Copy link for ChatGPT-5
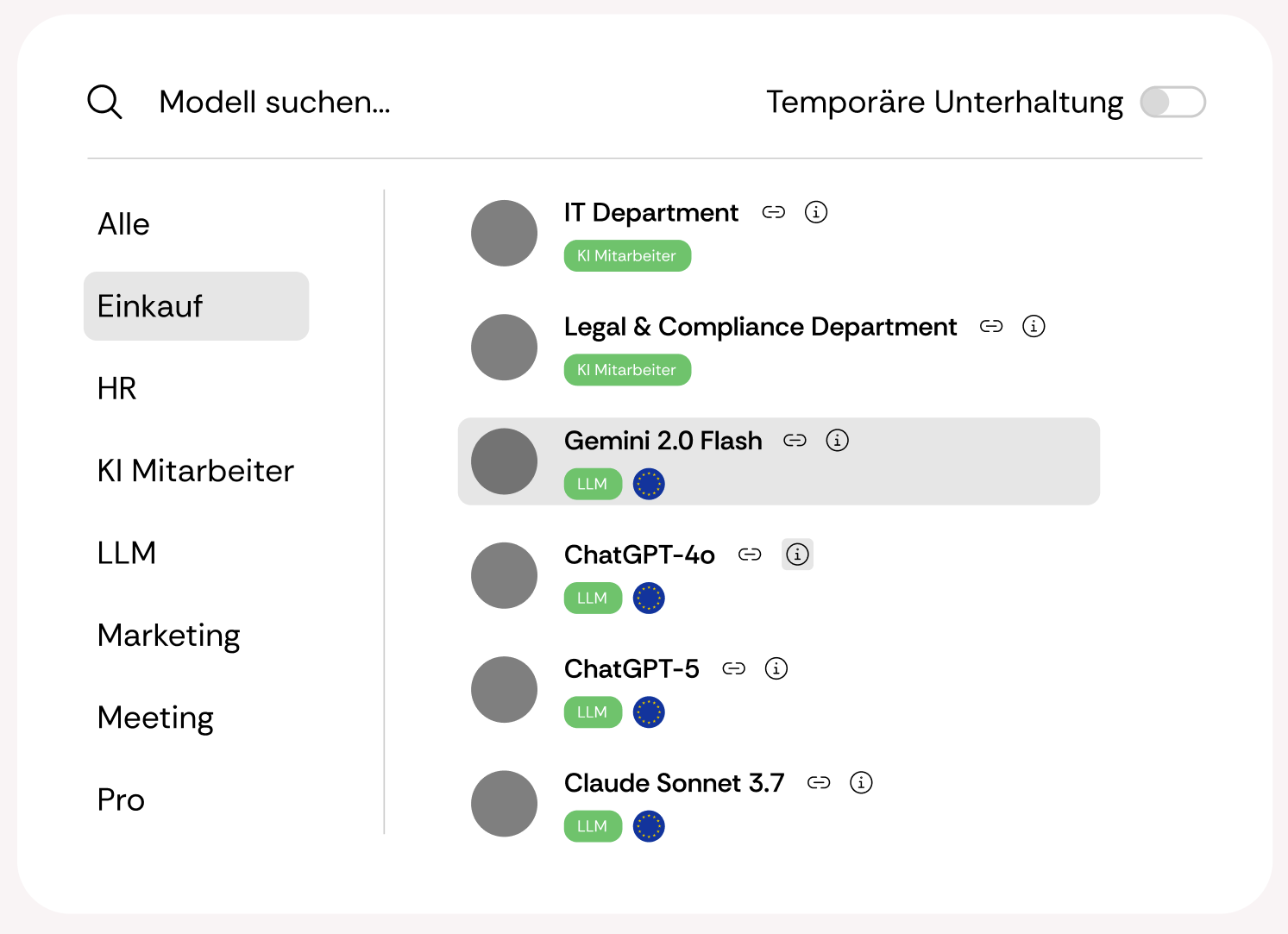This screenshot has height=934, width=1288. point(734,668)
